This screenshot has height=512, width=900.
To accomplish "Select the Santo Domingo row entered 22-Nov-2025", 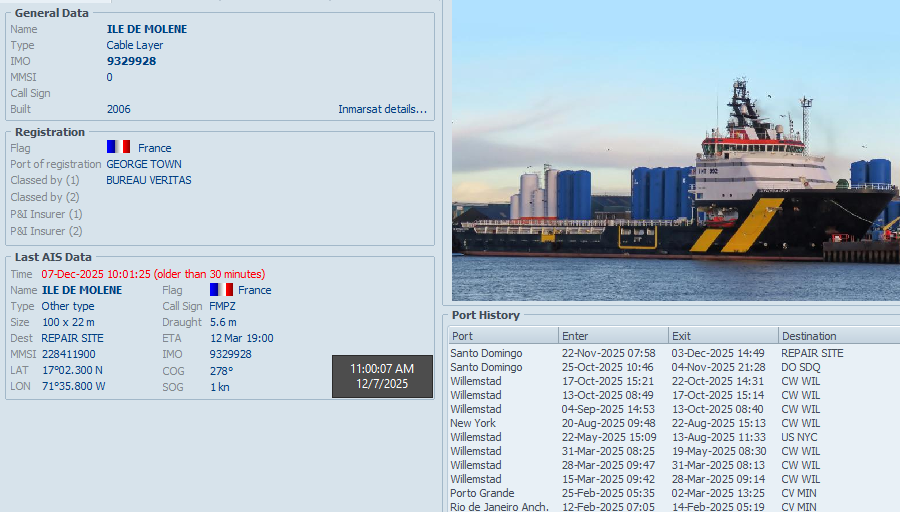I will (x=674, y=353).
